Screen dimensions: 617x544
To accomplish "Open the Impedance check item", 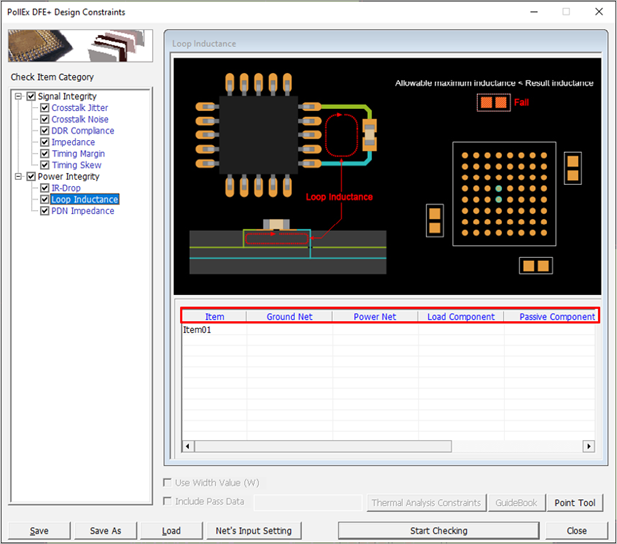I will tap(73, 142).
